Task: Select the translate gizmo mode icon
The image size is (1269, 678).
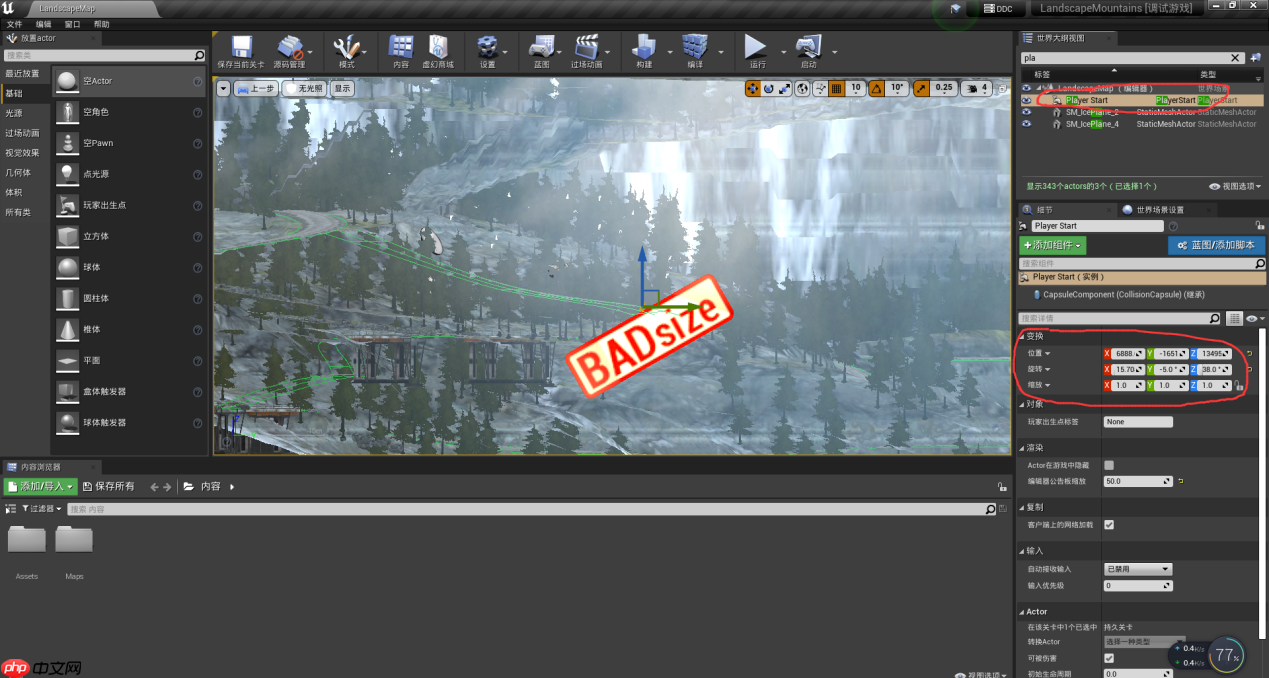Action: click(x=753, y=88)
